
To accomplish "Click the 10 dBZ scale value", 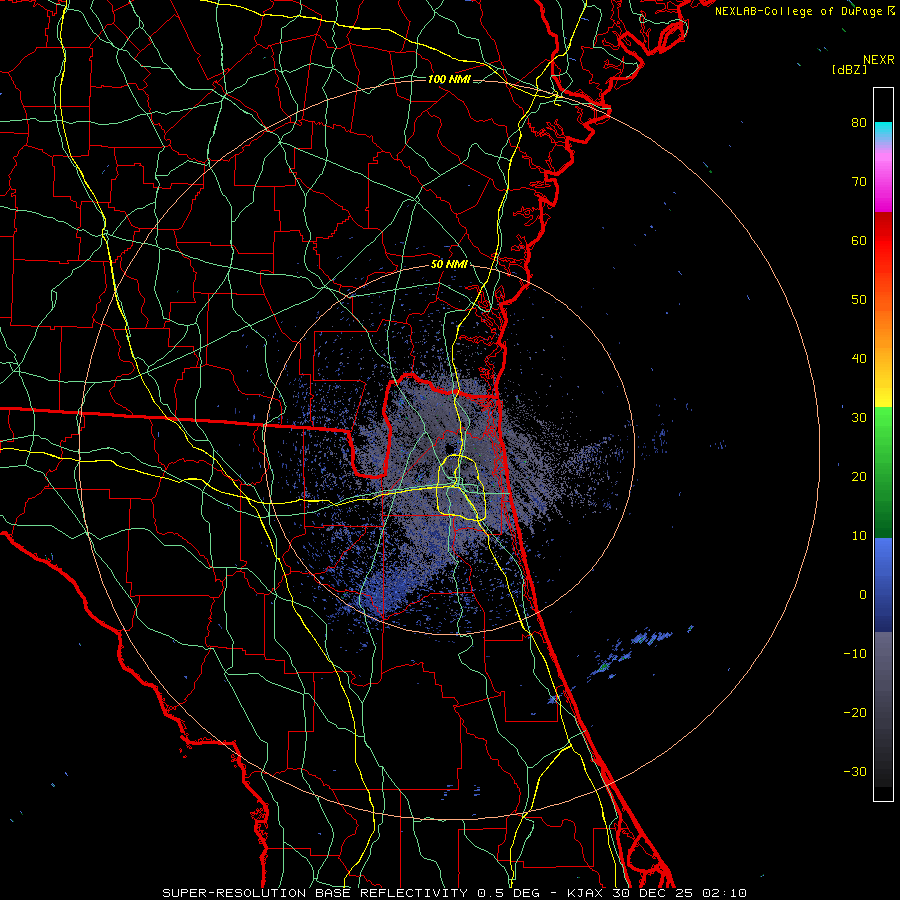I will 859,536.
